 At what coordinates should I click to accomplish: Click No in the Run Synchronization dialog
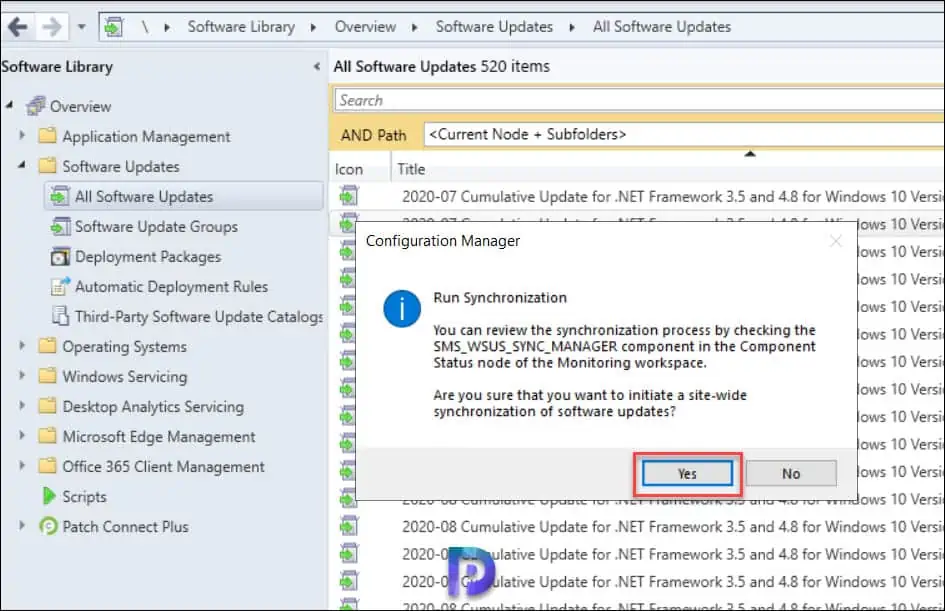791,474
